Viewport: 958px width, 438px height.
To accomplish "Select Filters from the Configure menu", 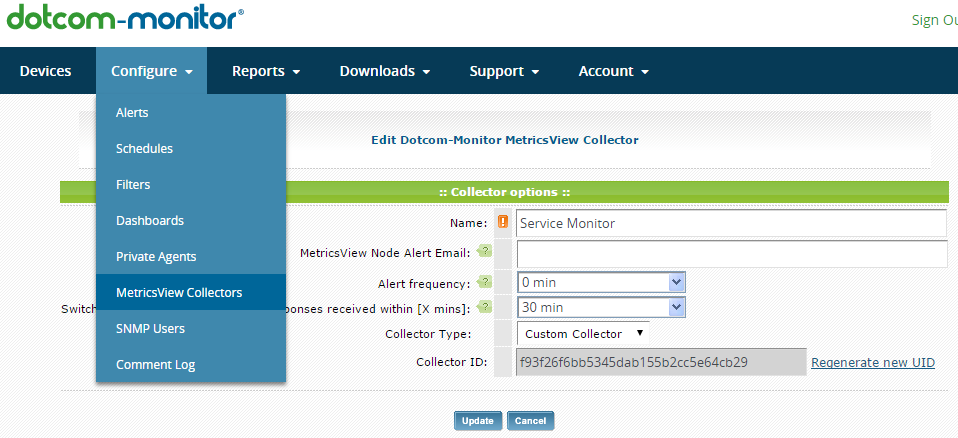I will 191,184.
